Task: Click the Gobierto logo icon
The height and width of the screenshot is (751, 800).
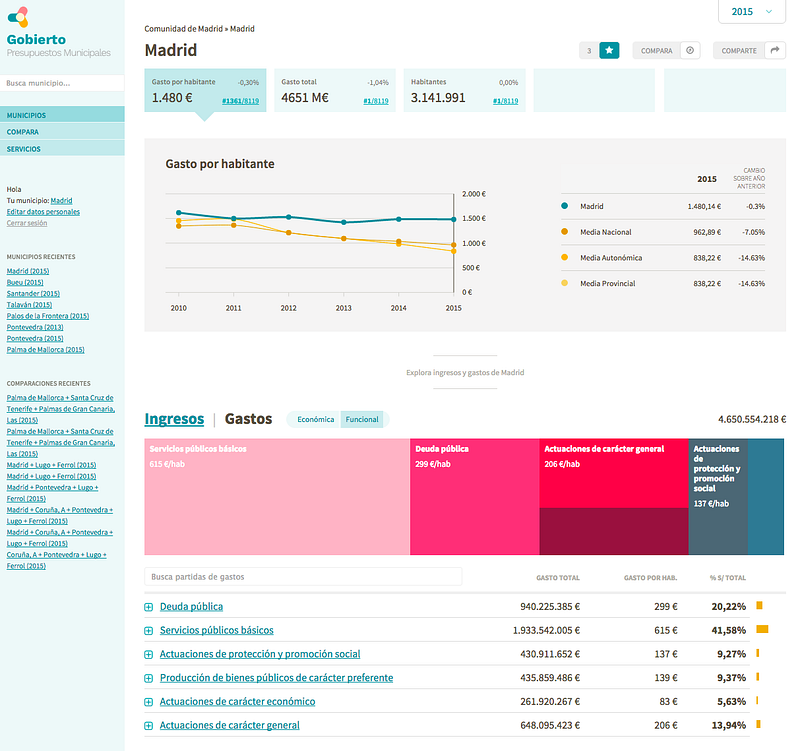Action: [18, 17]
